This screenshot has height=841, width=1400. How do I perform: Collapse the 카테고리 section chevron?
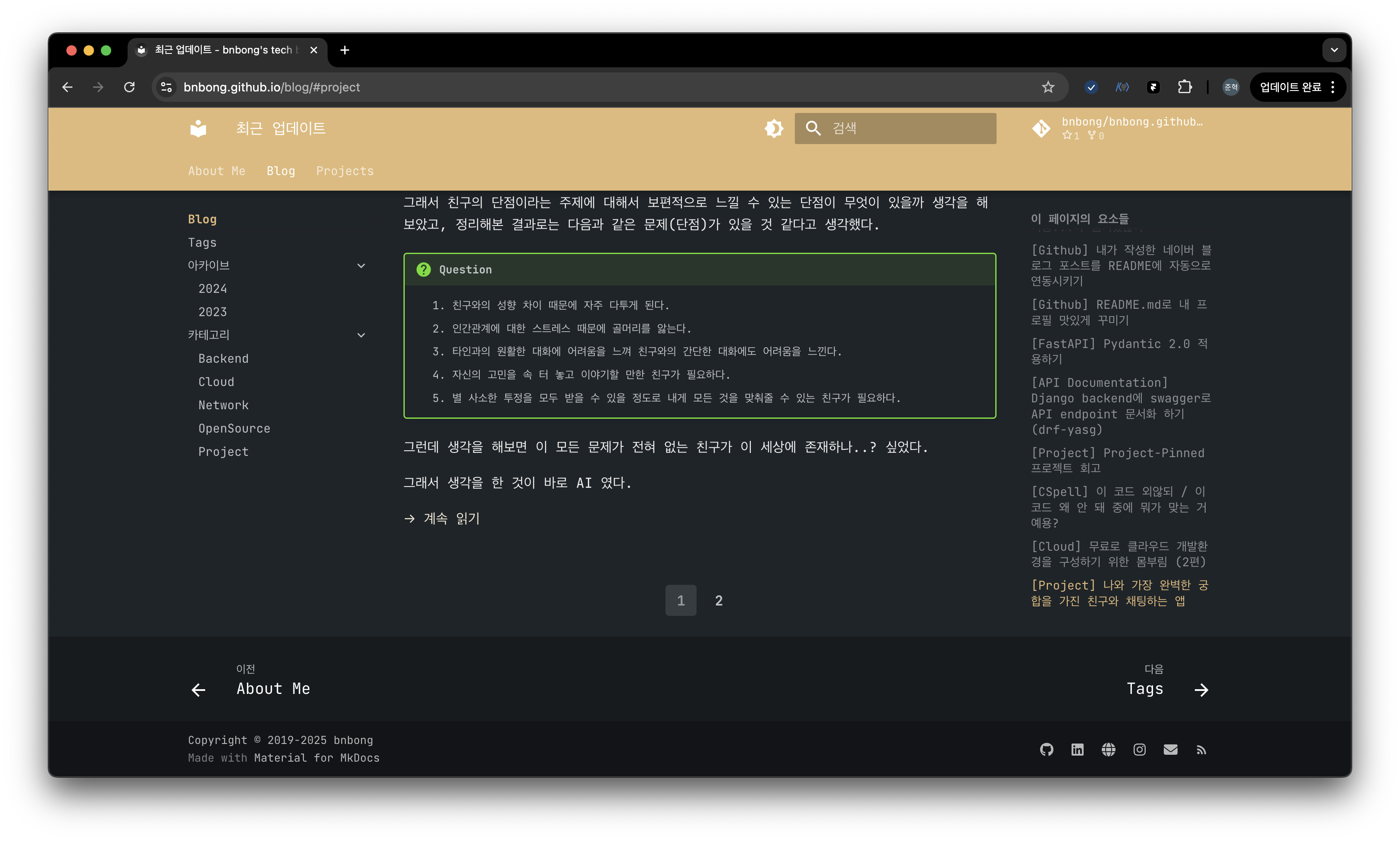click(361, 336)
